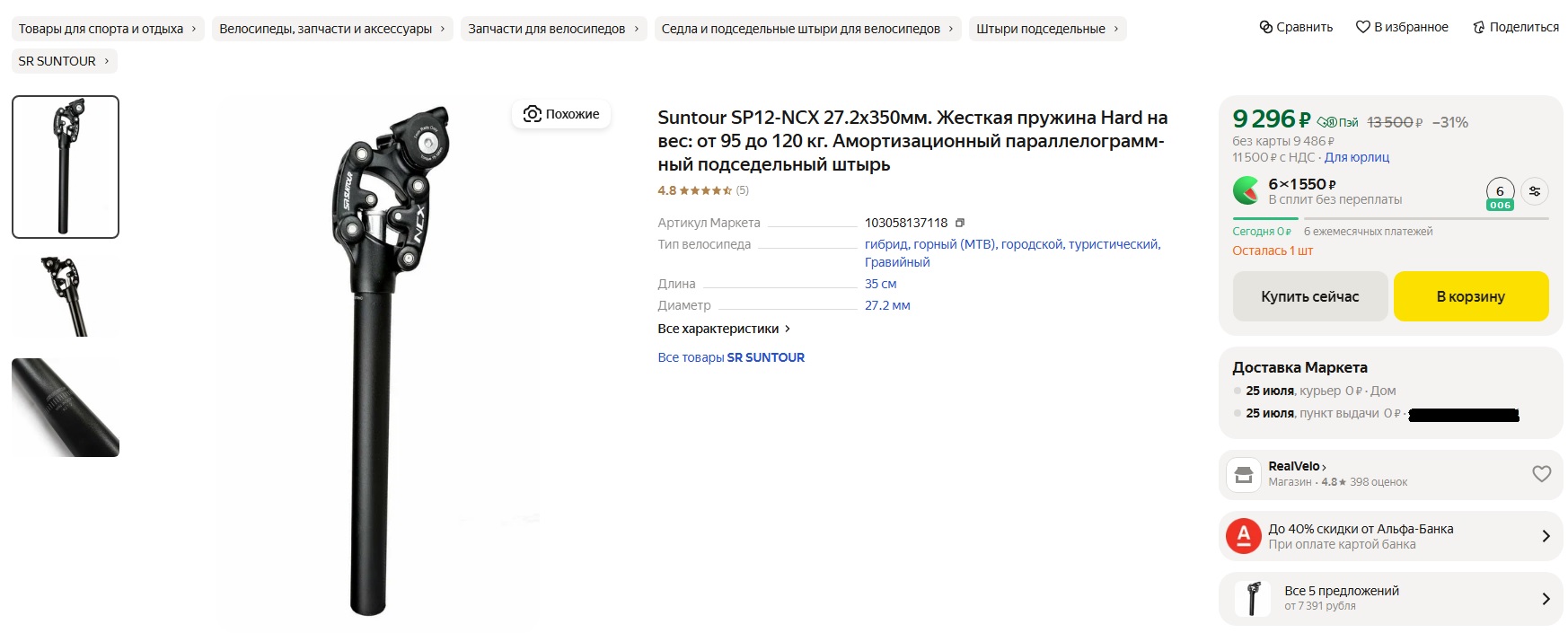
Task: Click the Yandex Split green logo icon
Action: 1246,190
